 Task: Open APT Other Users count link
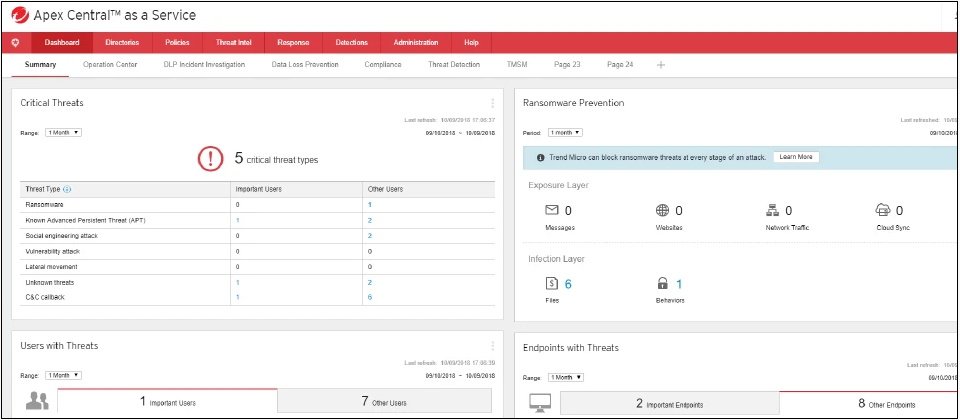(370, 220)
